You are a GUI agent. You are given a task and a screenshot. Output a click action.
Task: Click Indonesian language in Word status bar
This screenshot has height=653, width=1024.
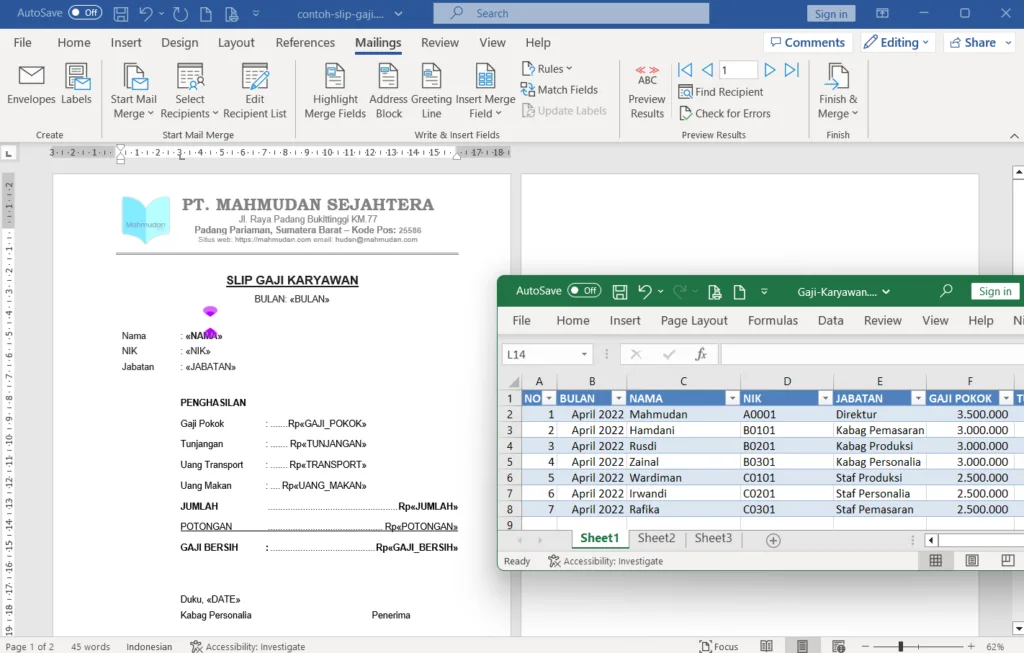pos(149,646)
